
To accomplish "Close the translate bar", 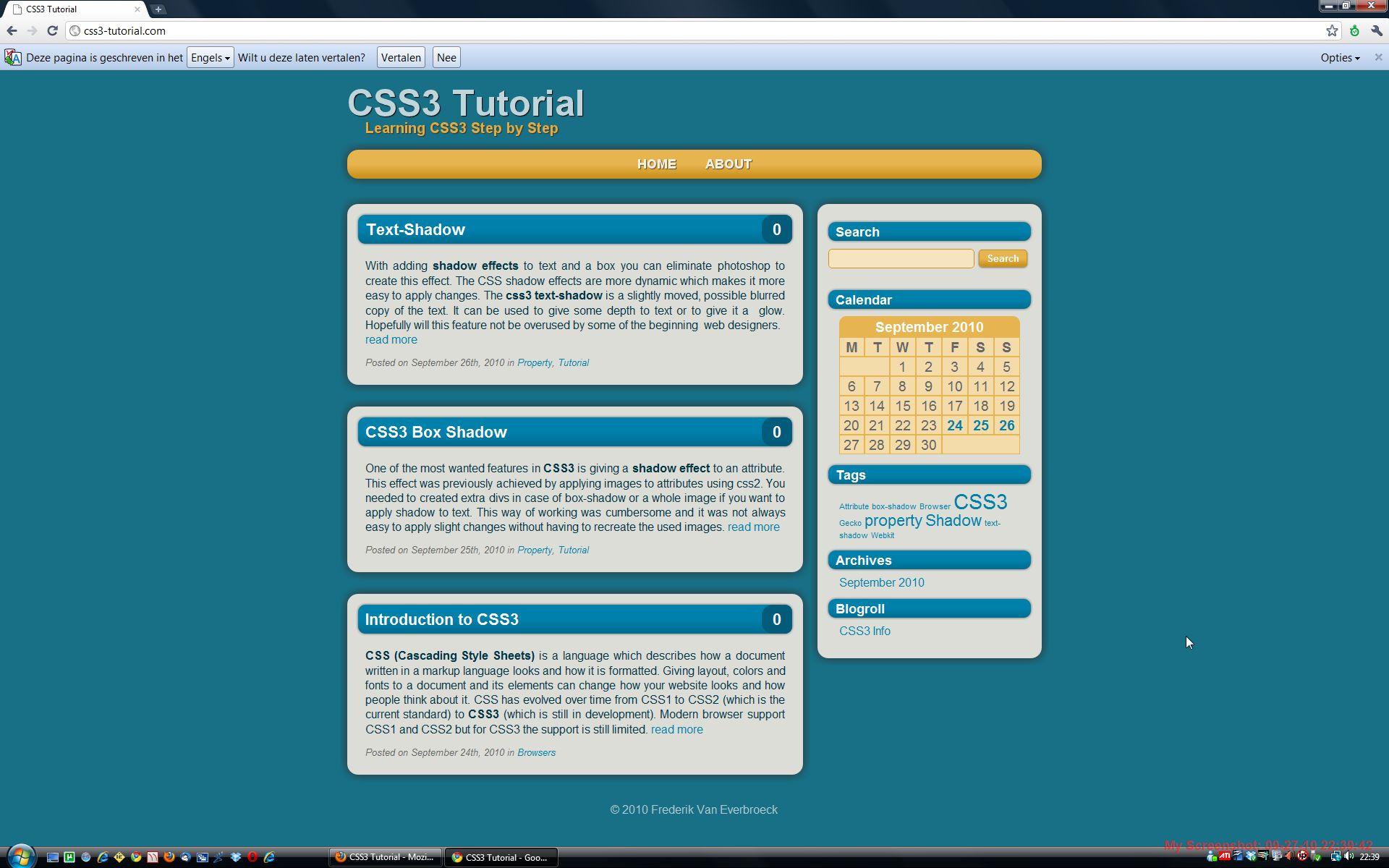I will [x=1378, y=57].
